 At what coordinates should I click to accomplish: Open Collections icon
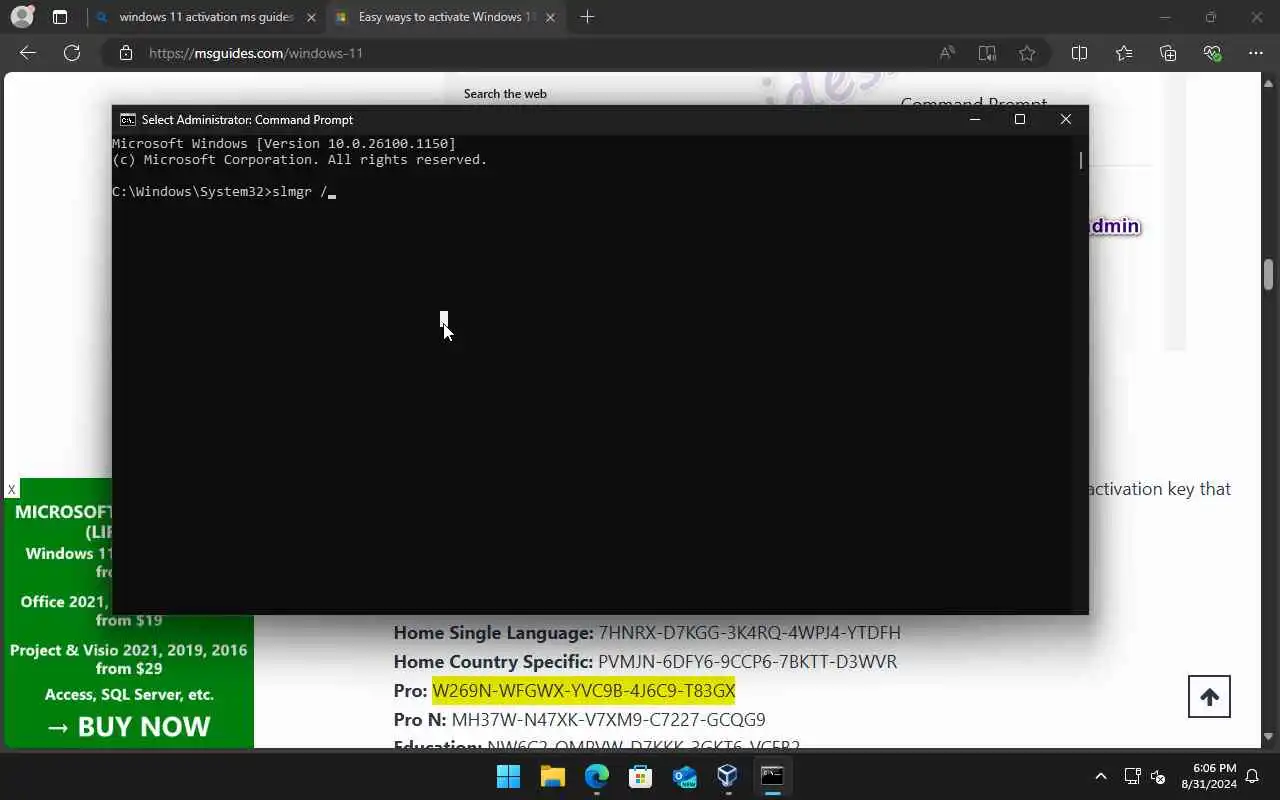coord(1168,53)
